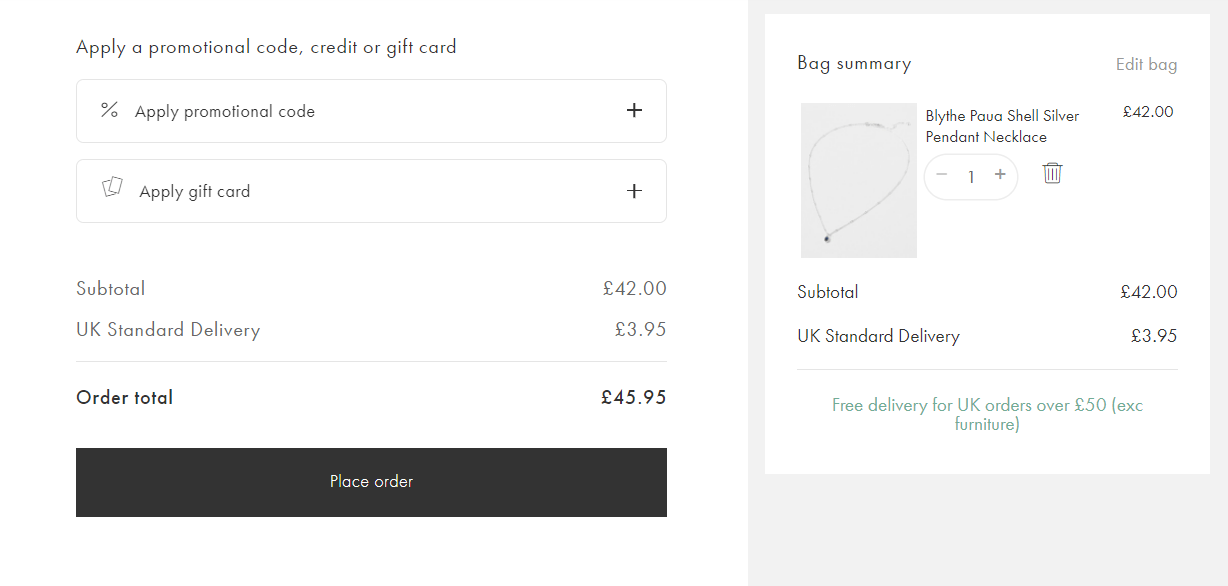The image size is (1228, 586).
Task: Click the quantity value field showing 1
Action: [x=970, y=176]
